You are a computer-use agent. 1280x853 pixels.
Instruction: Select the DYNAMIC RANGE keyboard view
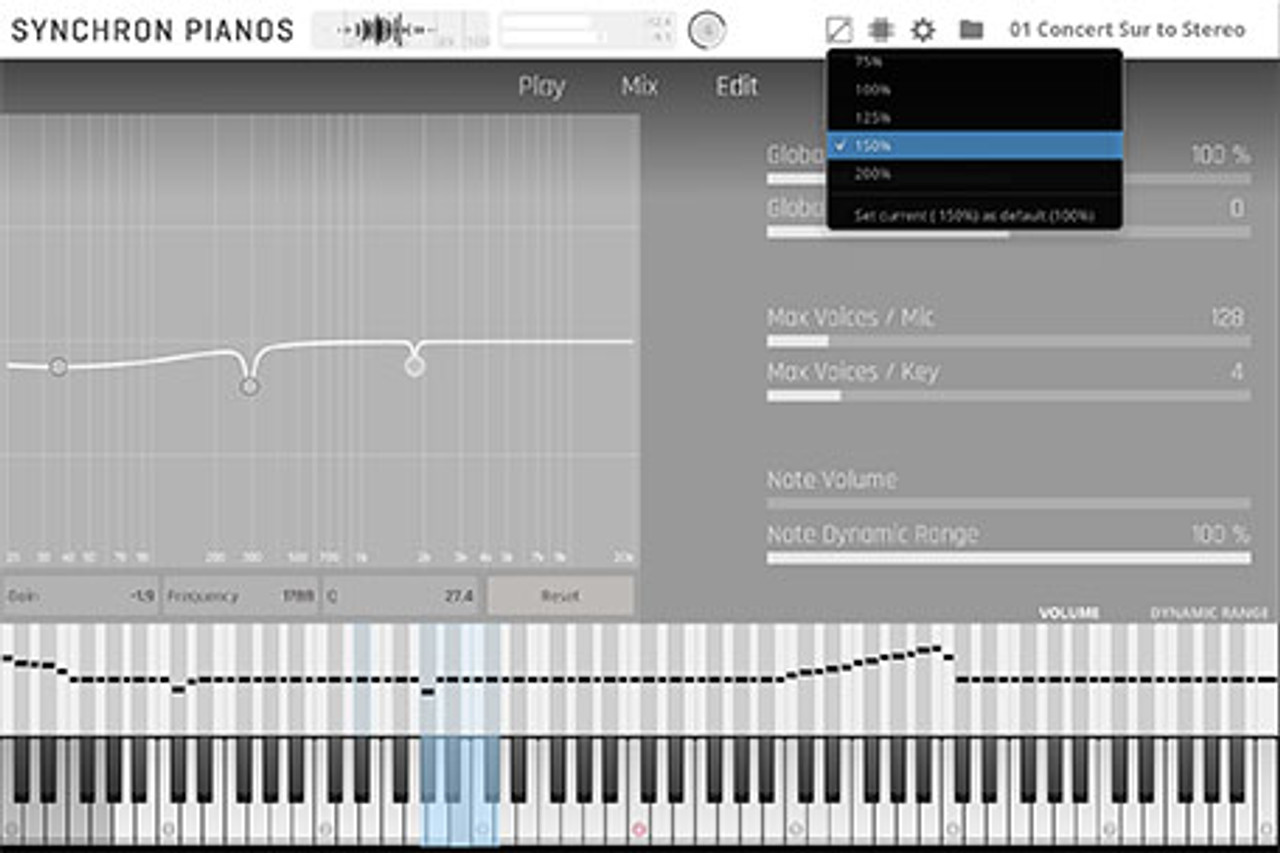tap(1209, 613)
